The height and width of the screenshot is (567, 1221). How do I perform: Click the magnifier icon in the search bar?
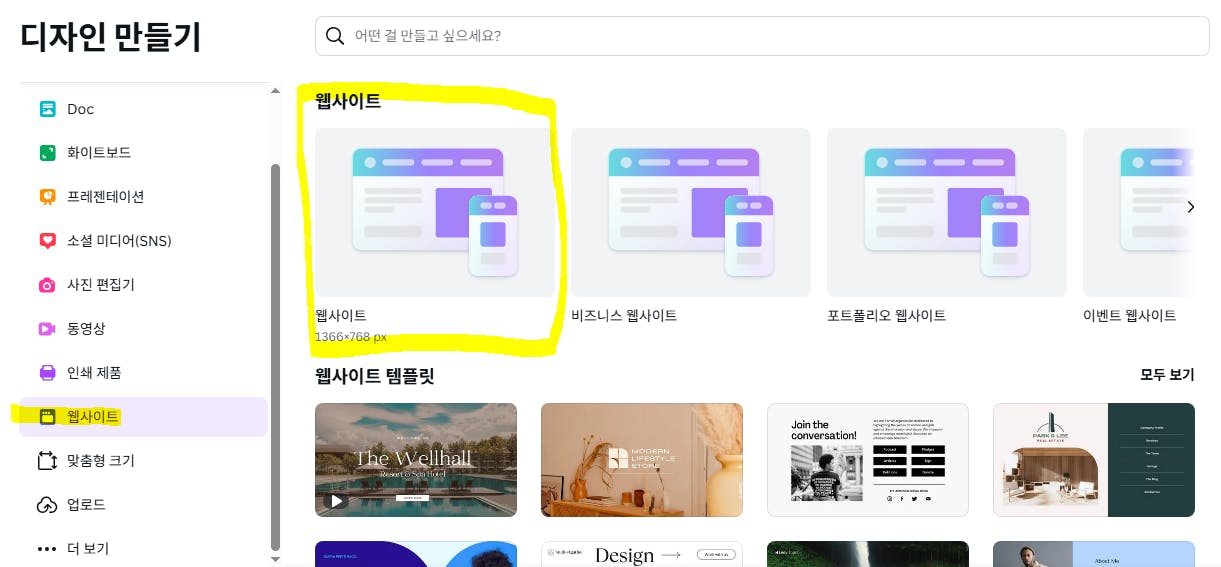(x=335, y=36)
